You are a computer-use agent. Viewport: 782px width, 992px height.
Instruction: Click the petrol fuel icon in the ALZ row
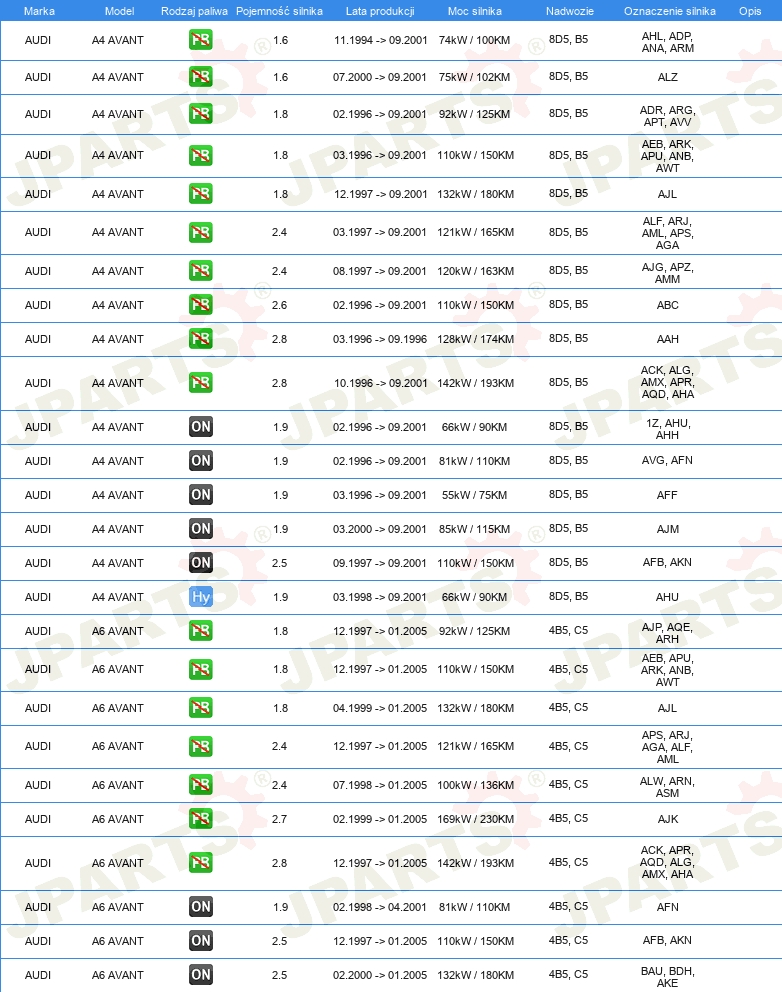[201, 77]
